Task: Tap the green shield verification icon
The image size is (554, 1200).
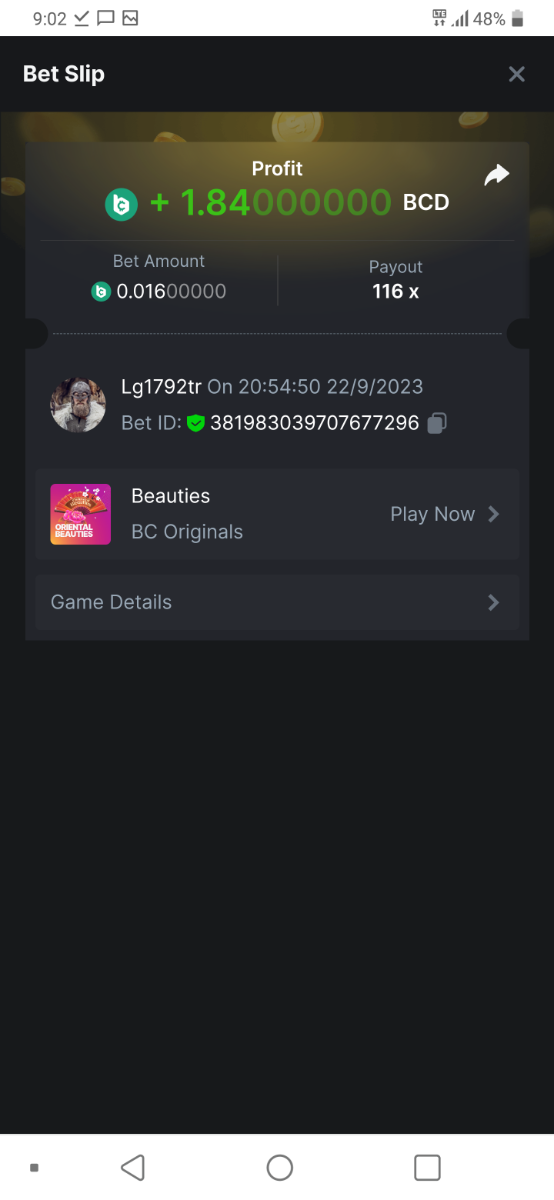Action: (196, 423)
